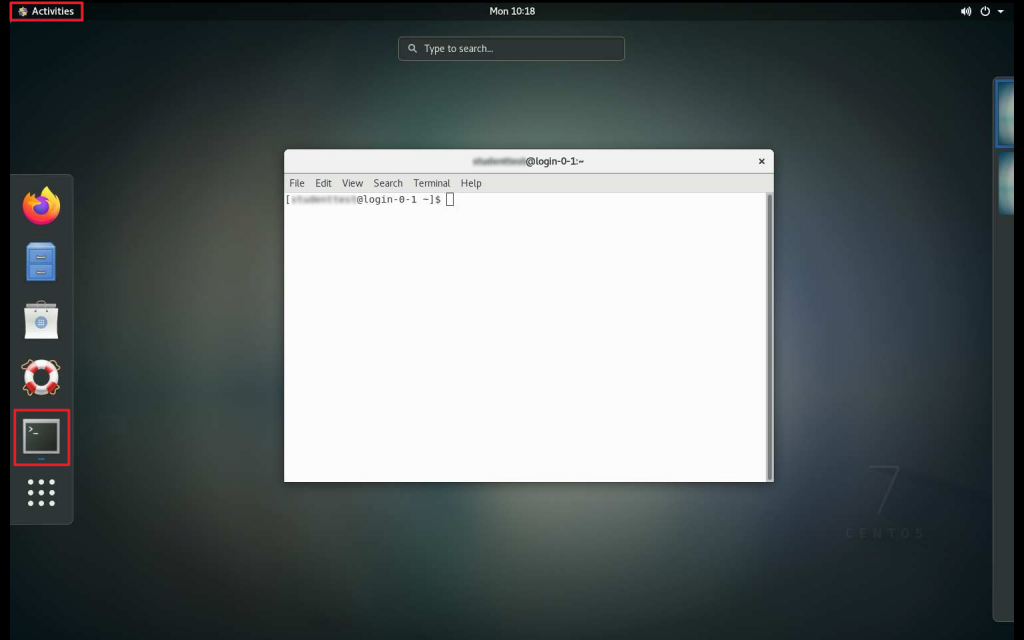Click the volume speaker icon in top bar

point(966,11)
